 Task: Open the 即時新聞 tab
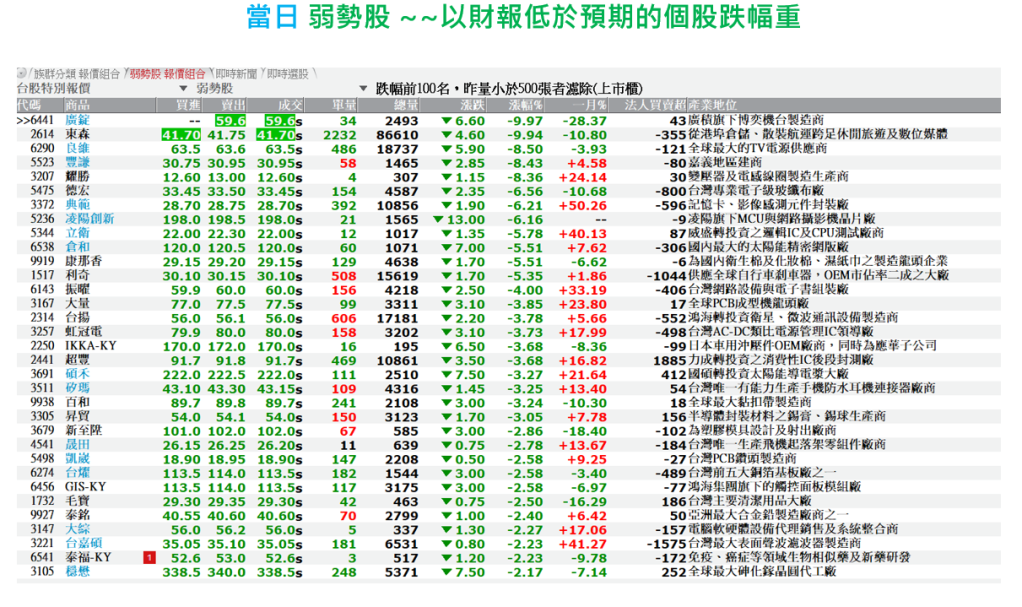[236, 74]
